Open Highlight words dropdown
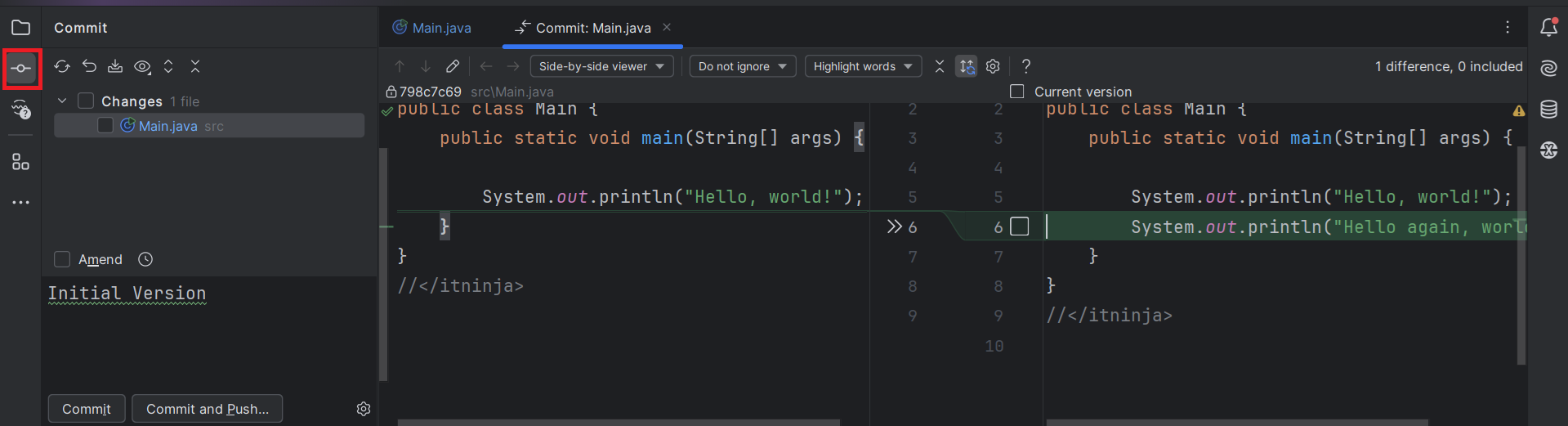The image size is (1568, 426). [x=863, y=66]
